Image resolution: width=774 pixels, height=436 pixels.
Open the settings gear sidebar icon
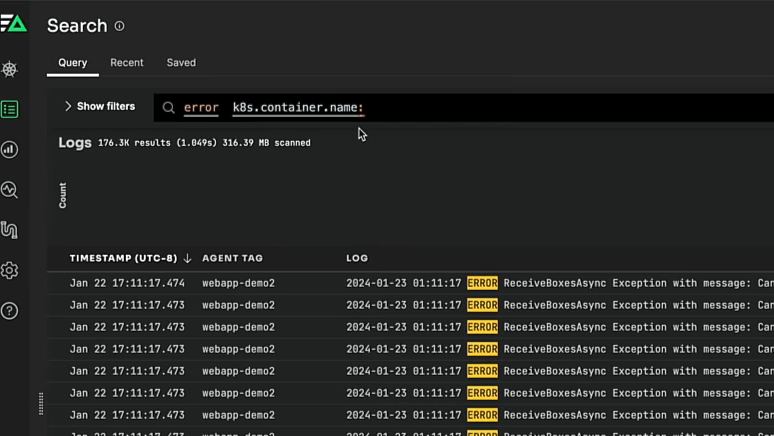(9, 271)
